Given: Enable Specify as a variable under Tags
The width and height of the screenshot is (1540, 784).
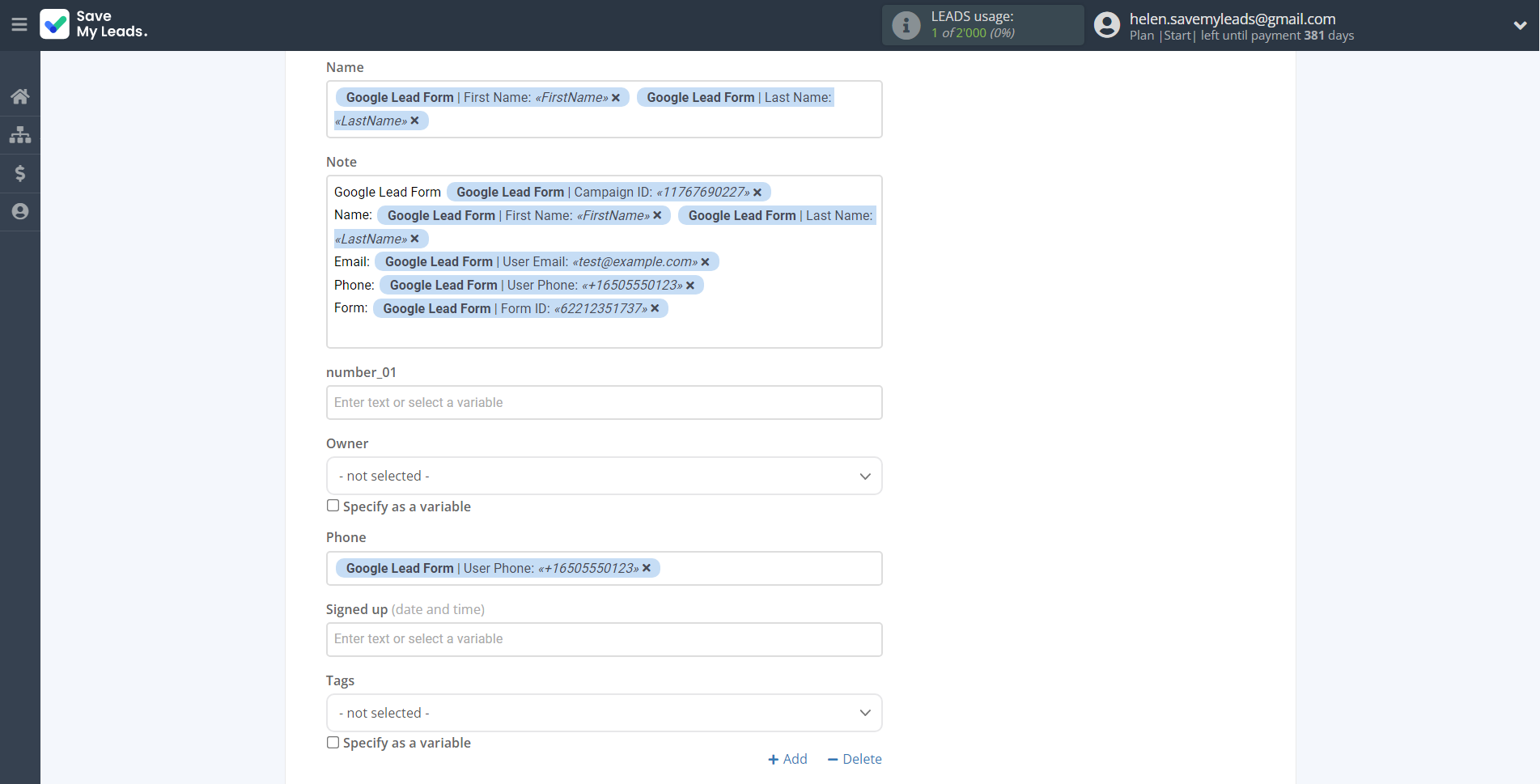Looking at the screenshot, I should (x=333, y=743).
